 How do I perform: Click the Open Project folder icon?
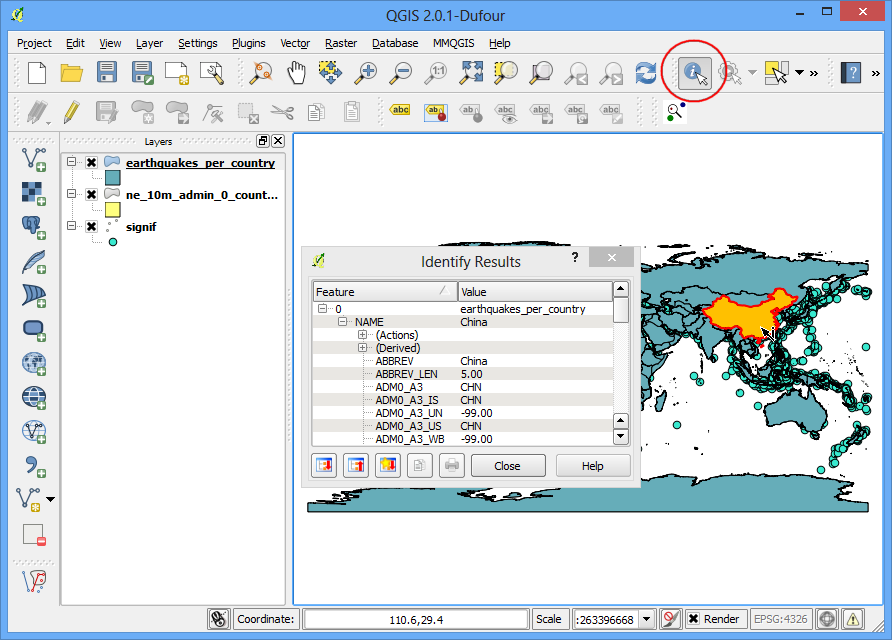pos(72,73)
